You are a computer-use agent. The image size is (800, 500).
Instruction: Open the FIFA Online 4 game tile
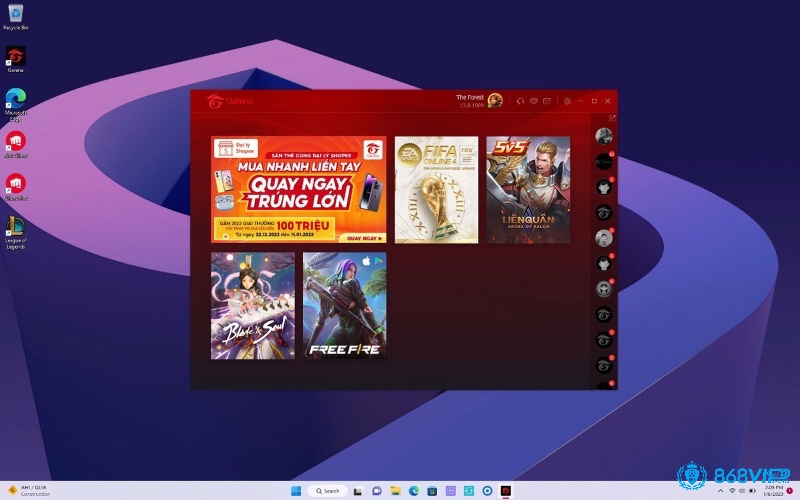click(436, 189)
